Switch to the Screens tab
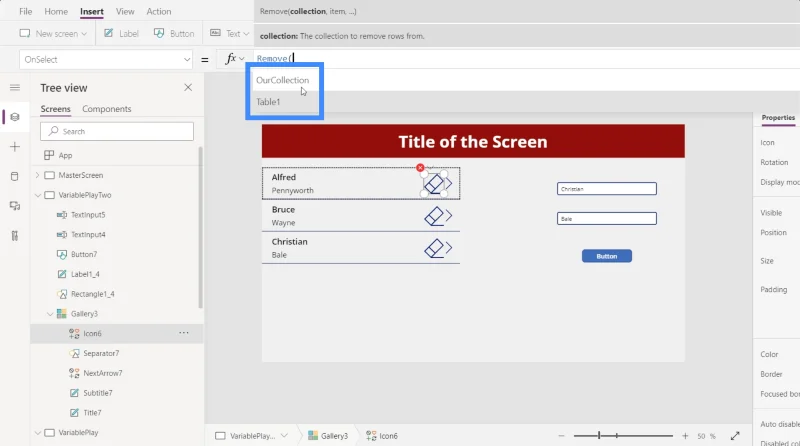The image size is (800, 446). pos(56,109)
